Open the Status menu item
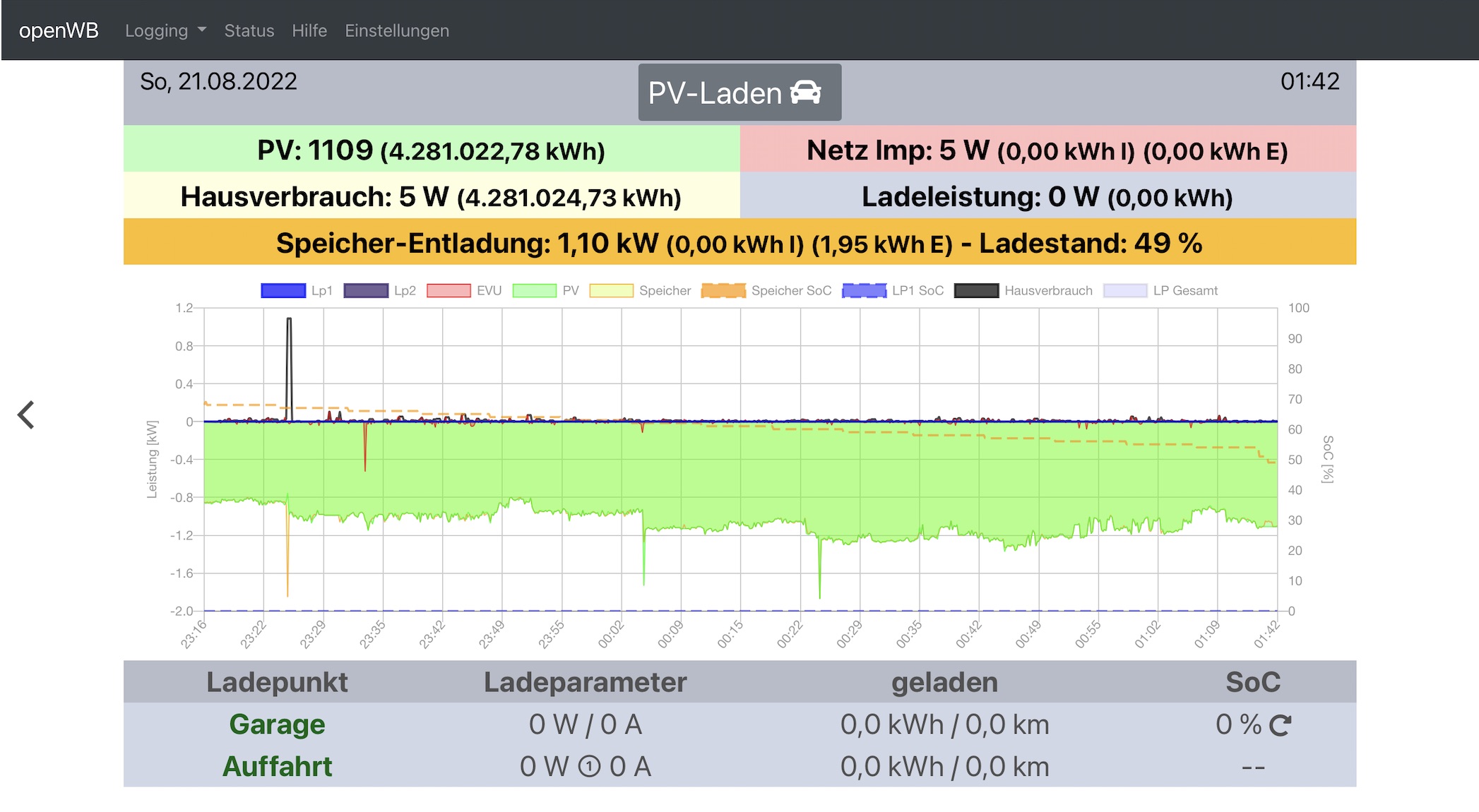 click(x=249, y=30)
